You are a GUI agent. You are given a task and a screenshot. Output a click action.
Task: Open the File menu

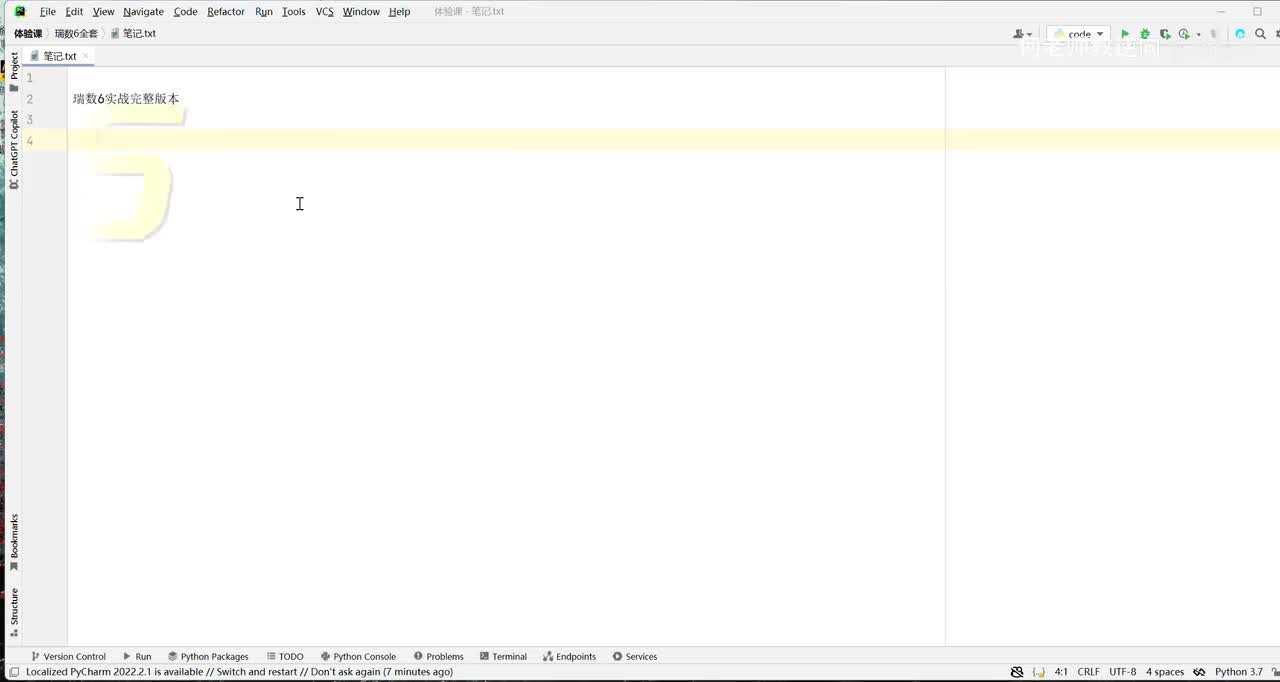tap(48, 12)
